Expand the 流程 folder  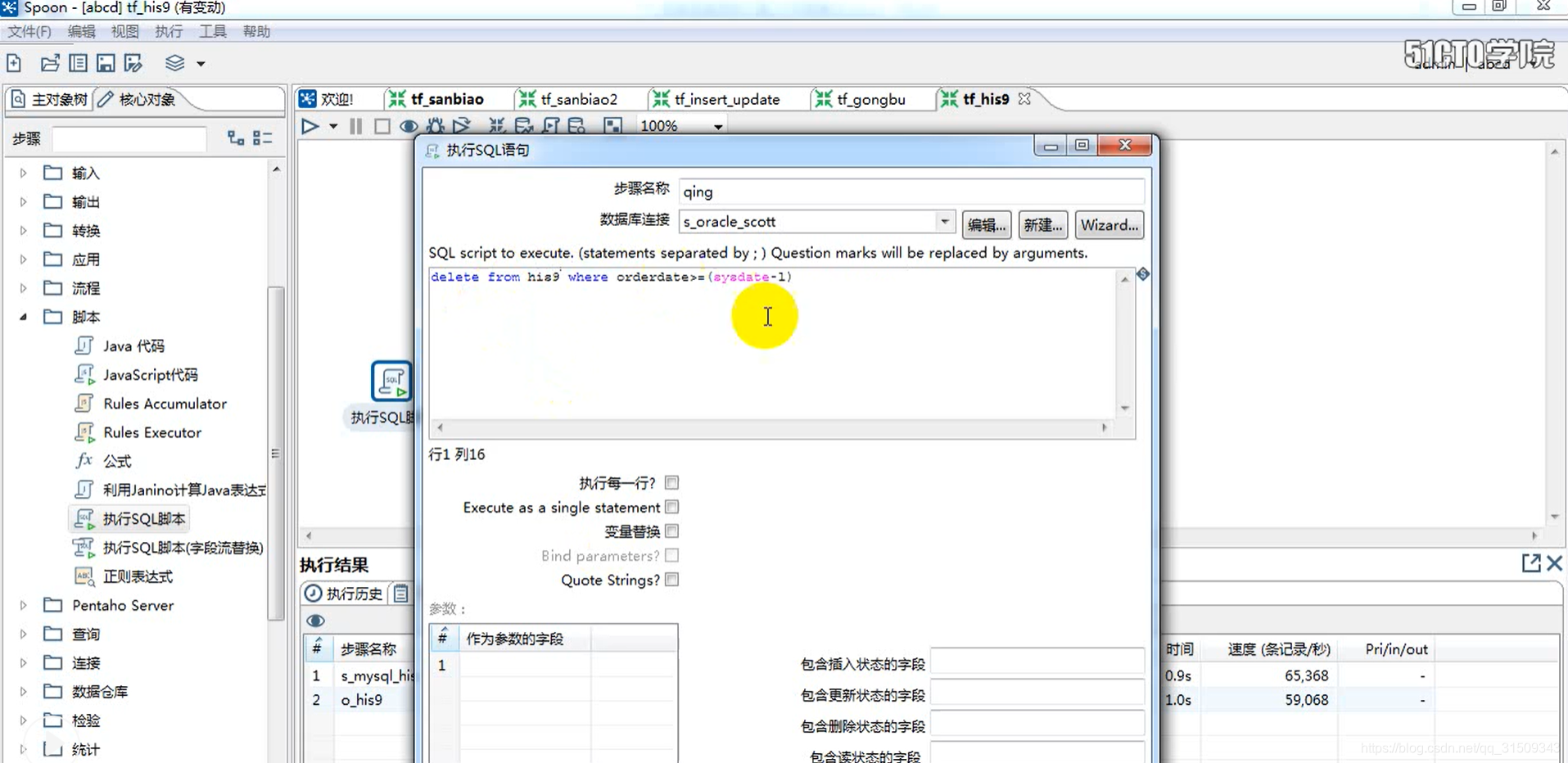point(23,288)
